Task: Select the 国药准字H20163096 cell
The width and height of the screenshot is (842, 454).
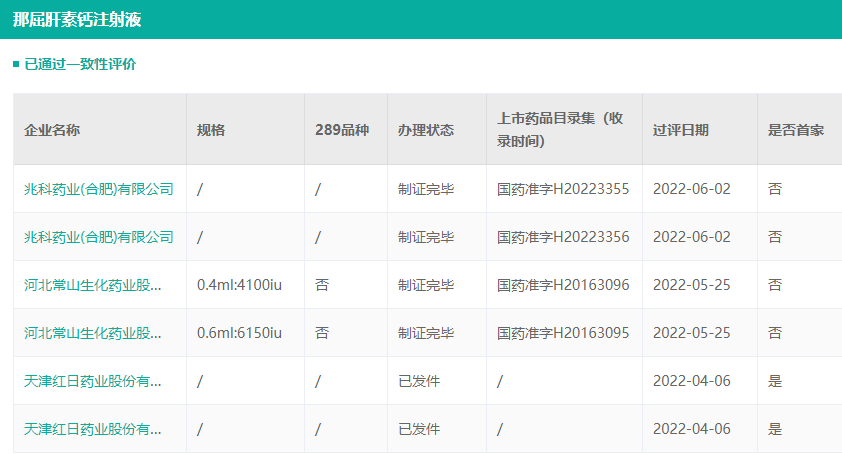Action: click(x=563, y=285)
